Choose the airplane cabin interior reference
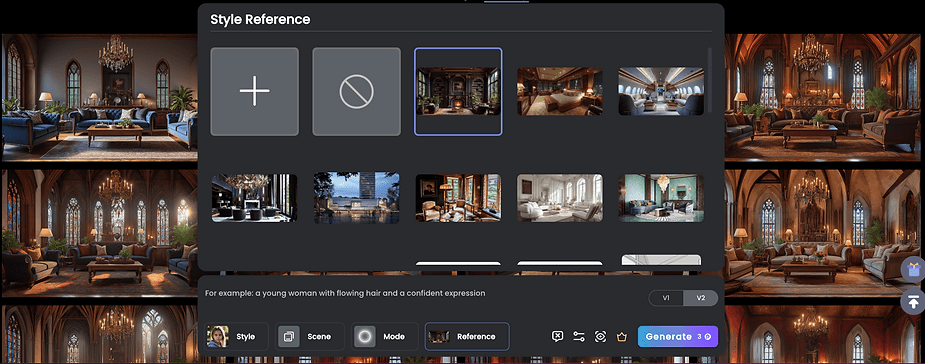925x364 pixels. click(x=661, y=91)
